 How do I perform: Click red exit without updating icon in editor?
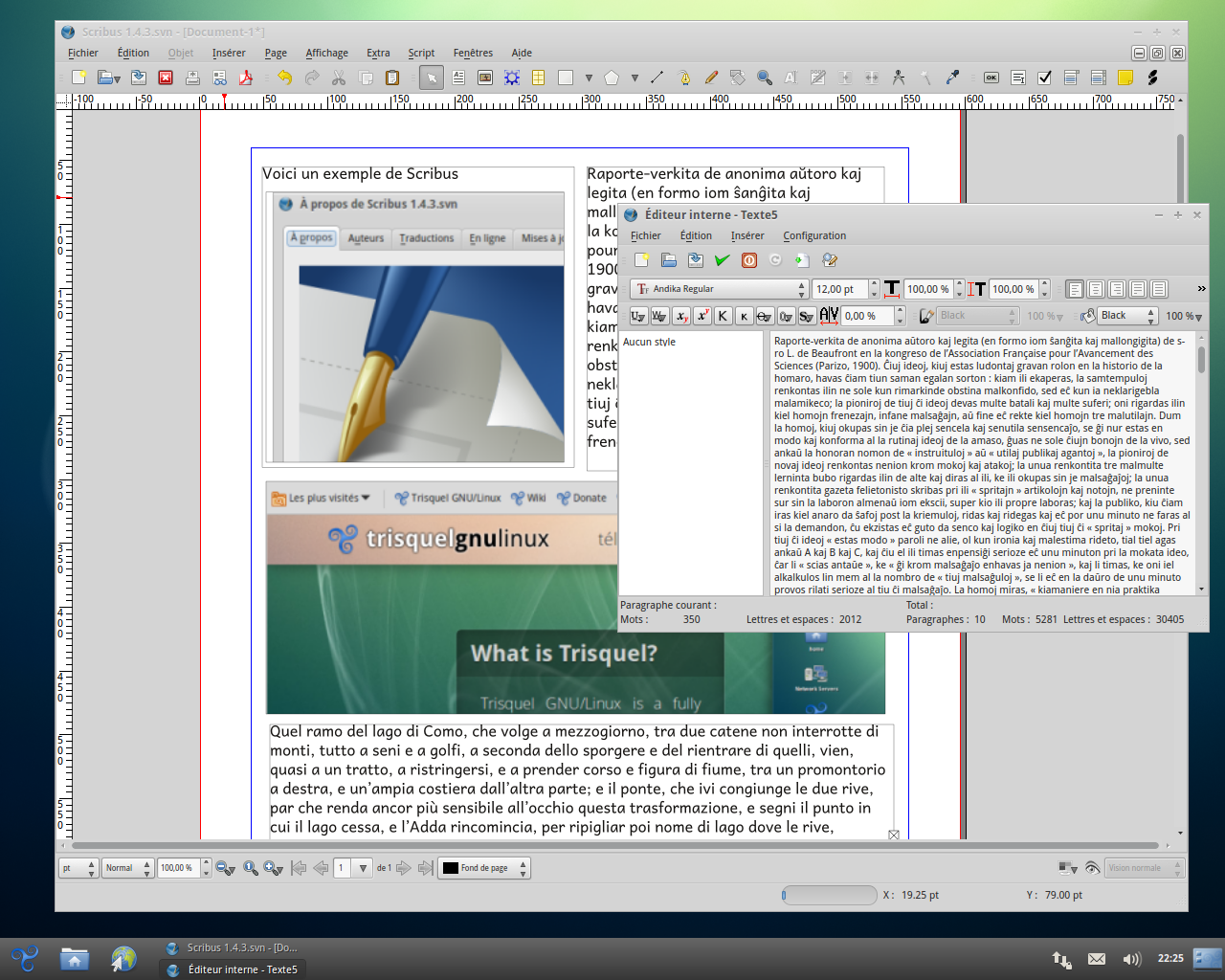(749, 259)
